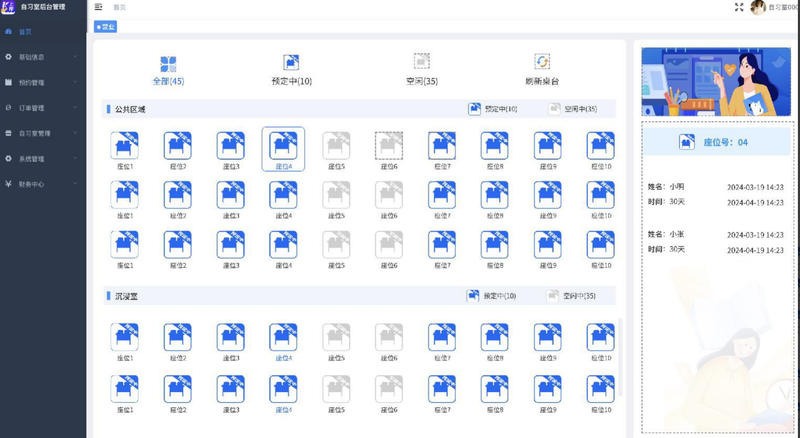Switch to the top 预定中(10) filter tab
The width and height of the screenshot is (800, 438).
[x=291, y=70]
